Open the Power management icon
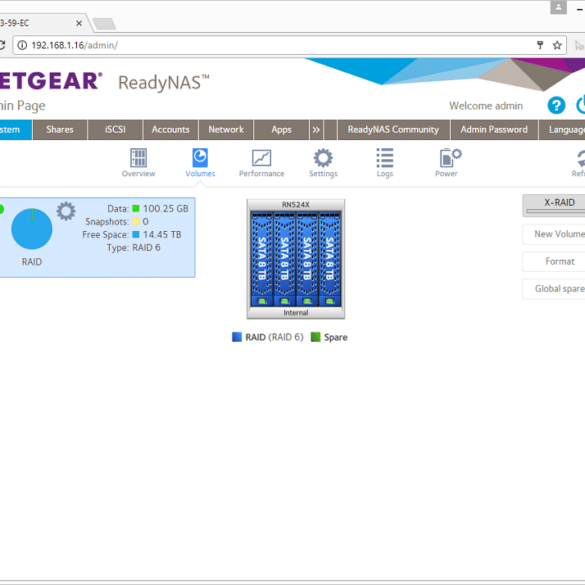 click(x=449, y=163)
